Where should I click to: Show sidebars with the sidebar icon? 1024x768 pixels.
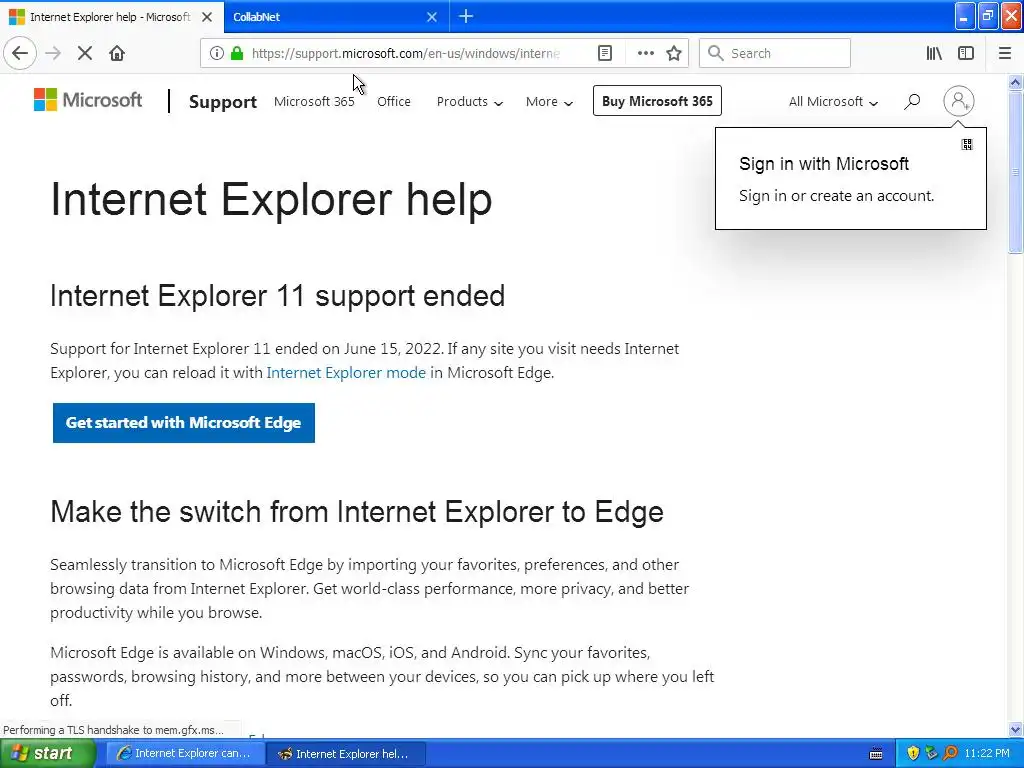point(966,53)
